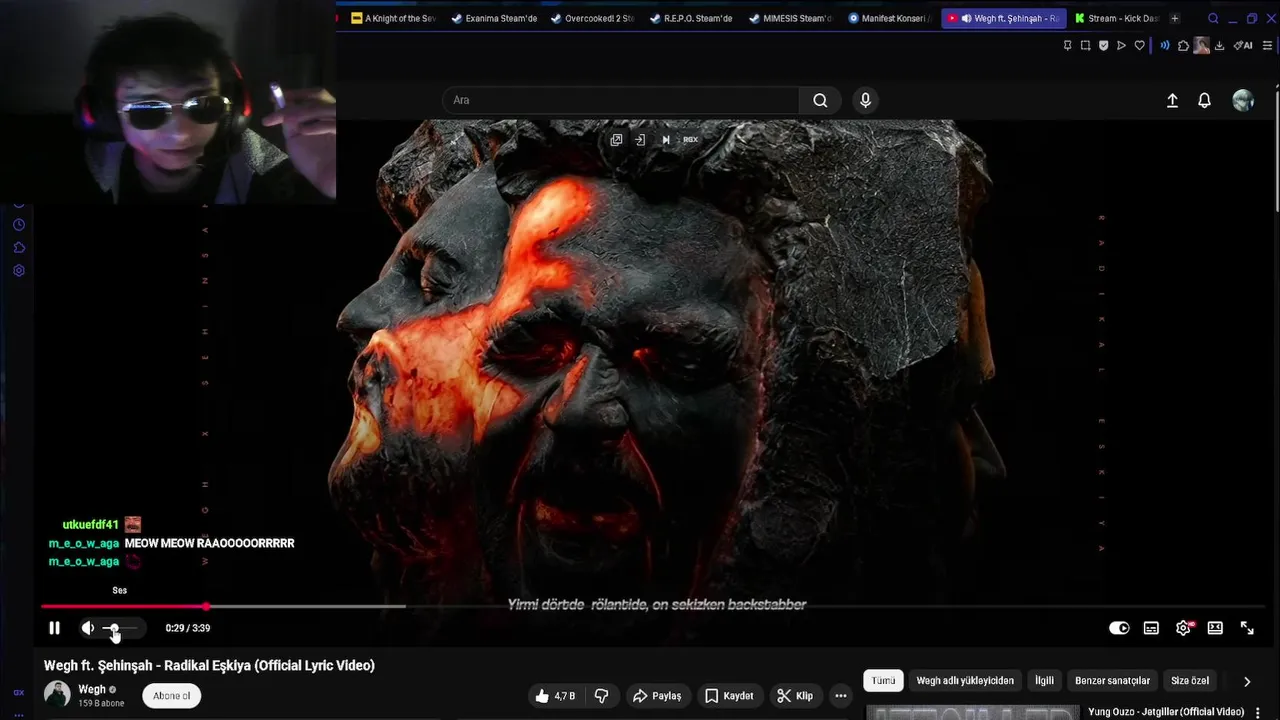Viewport: 1280px width, 720px height.
Task: Select the Size özel filter chip
Action: 1190,681
